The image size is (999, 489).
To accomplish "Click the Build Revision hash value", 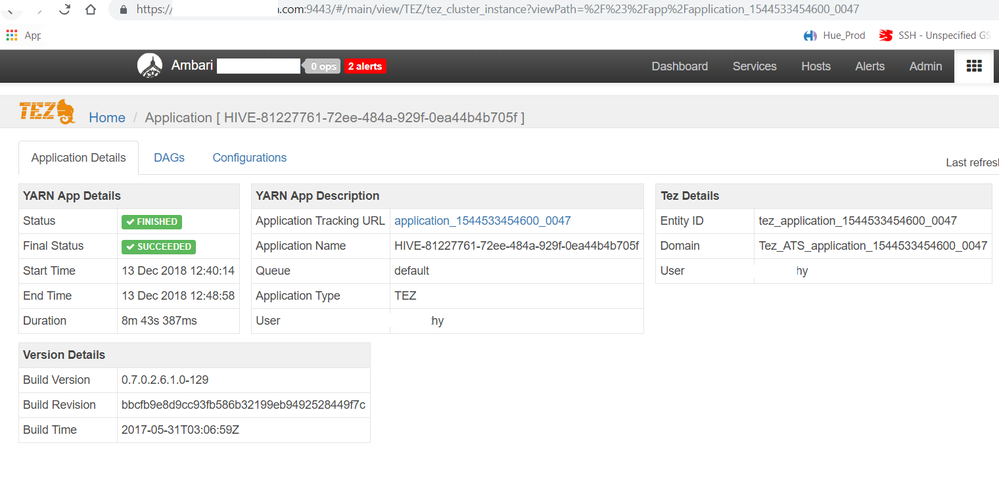I will point(243,405).
